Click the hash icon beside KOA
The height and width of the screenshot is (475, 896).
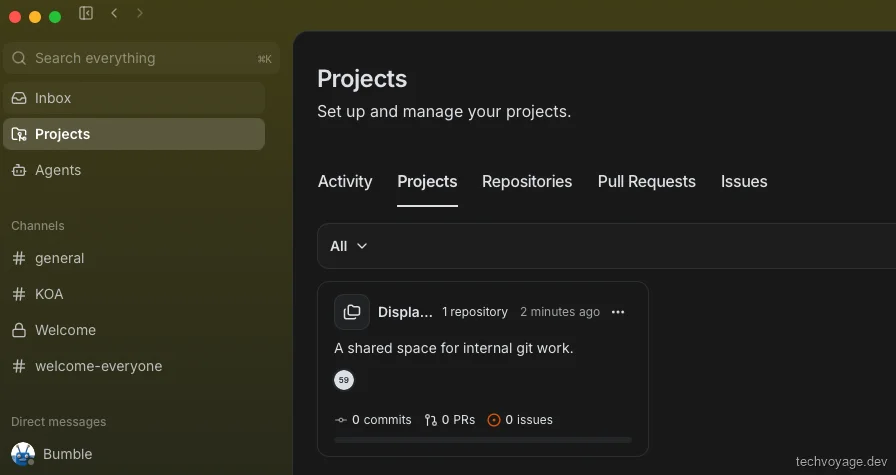click(x=19, y=294)
